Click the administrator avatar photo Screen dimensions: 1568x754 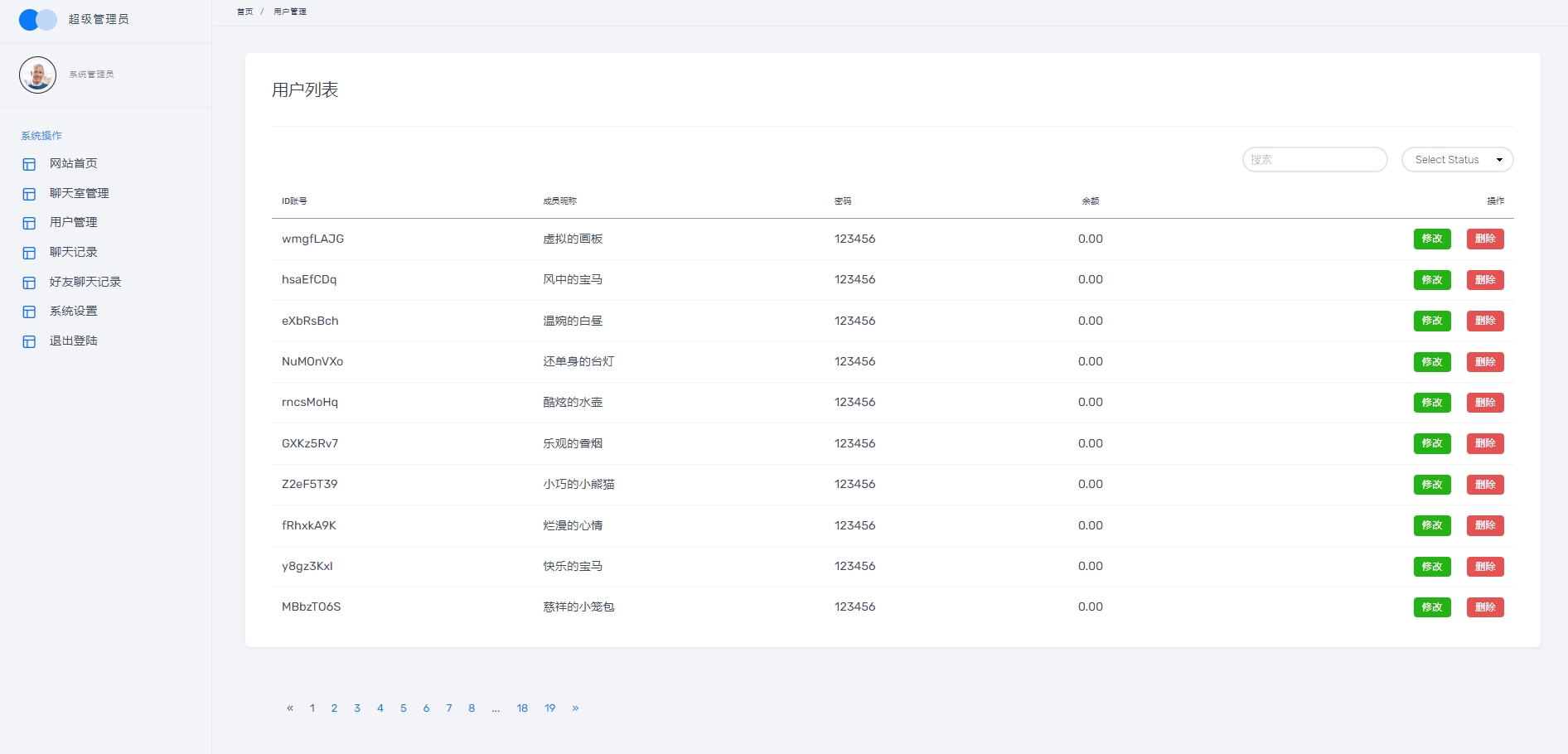click(x=38, y=75)
